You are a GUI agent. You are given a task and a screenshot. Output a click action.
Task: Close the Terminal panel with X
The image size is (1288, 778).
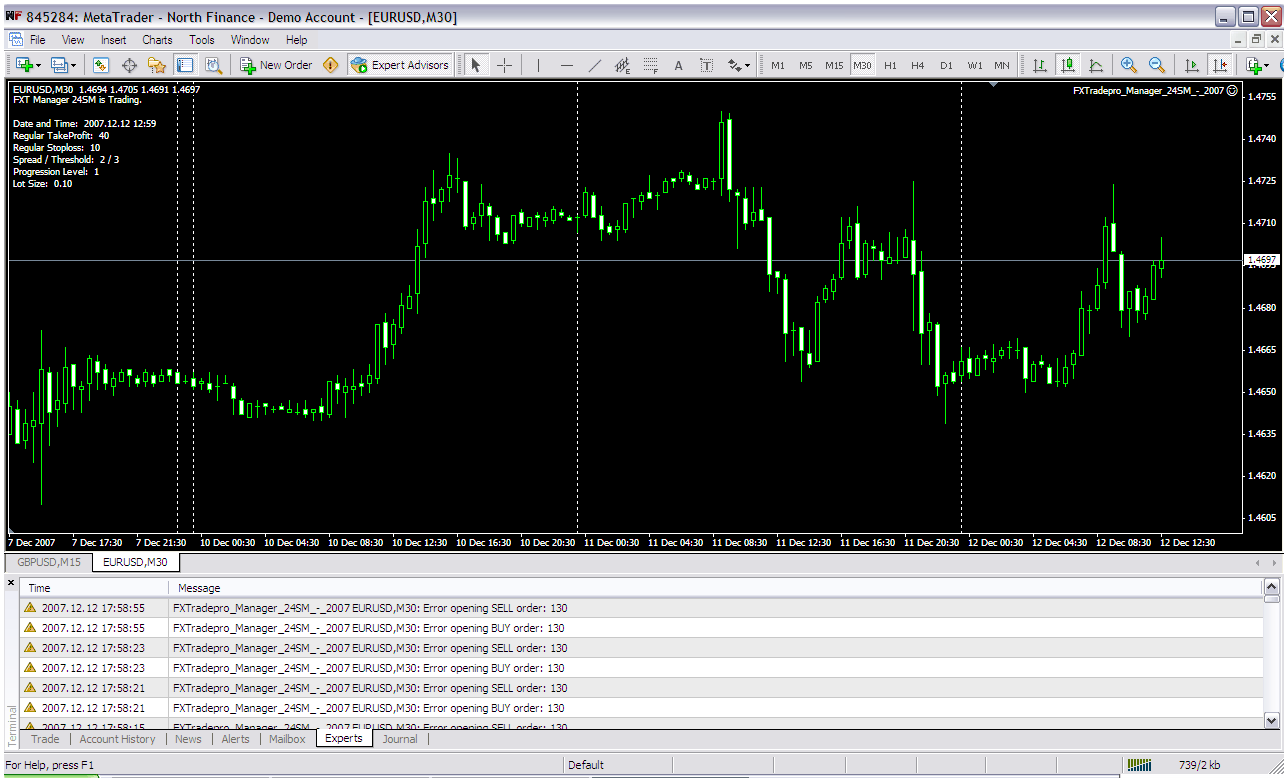(x=11, y=583)
